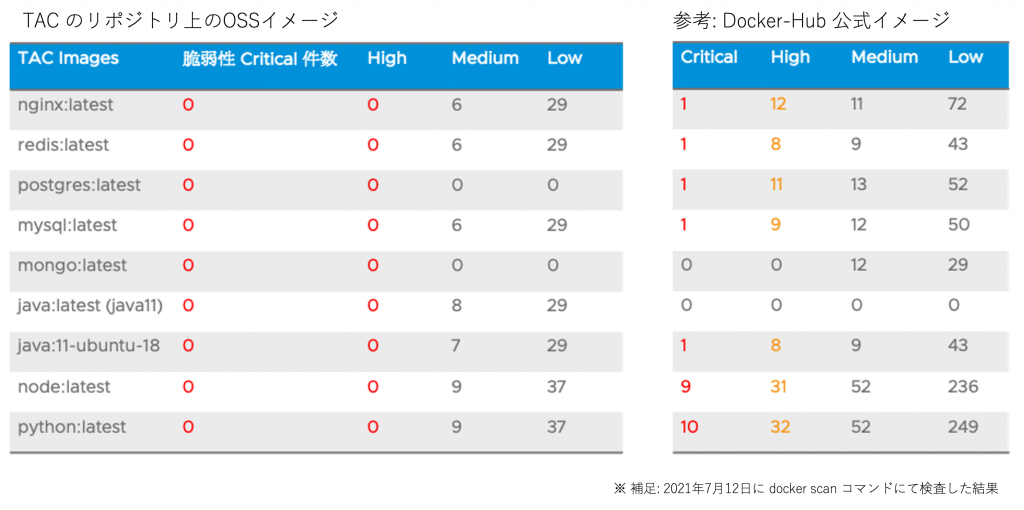Select the "脆弱性 Critical 件数" column header
The width and height of the screenshot is (1024, 510).
(260, 58)
